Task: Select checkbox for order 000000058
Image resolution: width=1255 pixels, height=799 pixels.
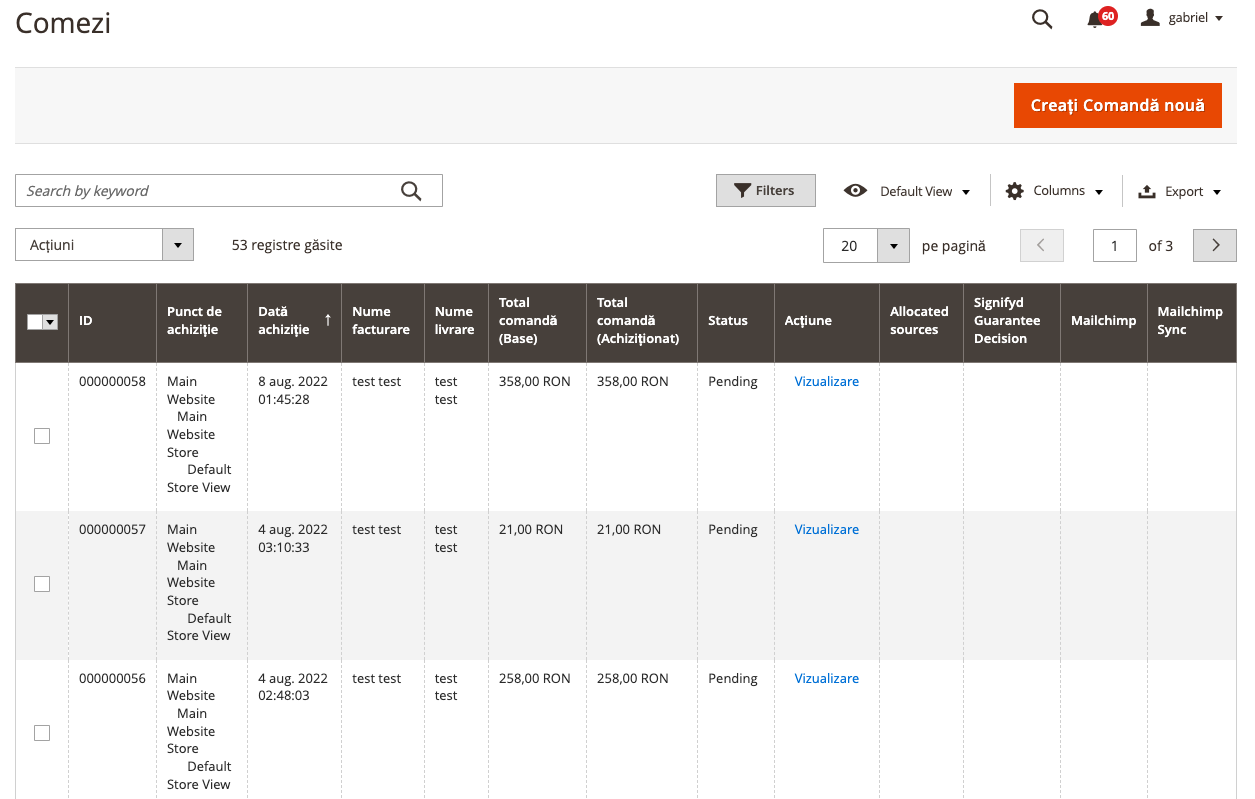Action: click(42, 436)
